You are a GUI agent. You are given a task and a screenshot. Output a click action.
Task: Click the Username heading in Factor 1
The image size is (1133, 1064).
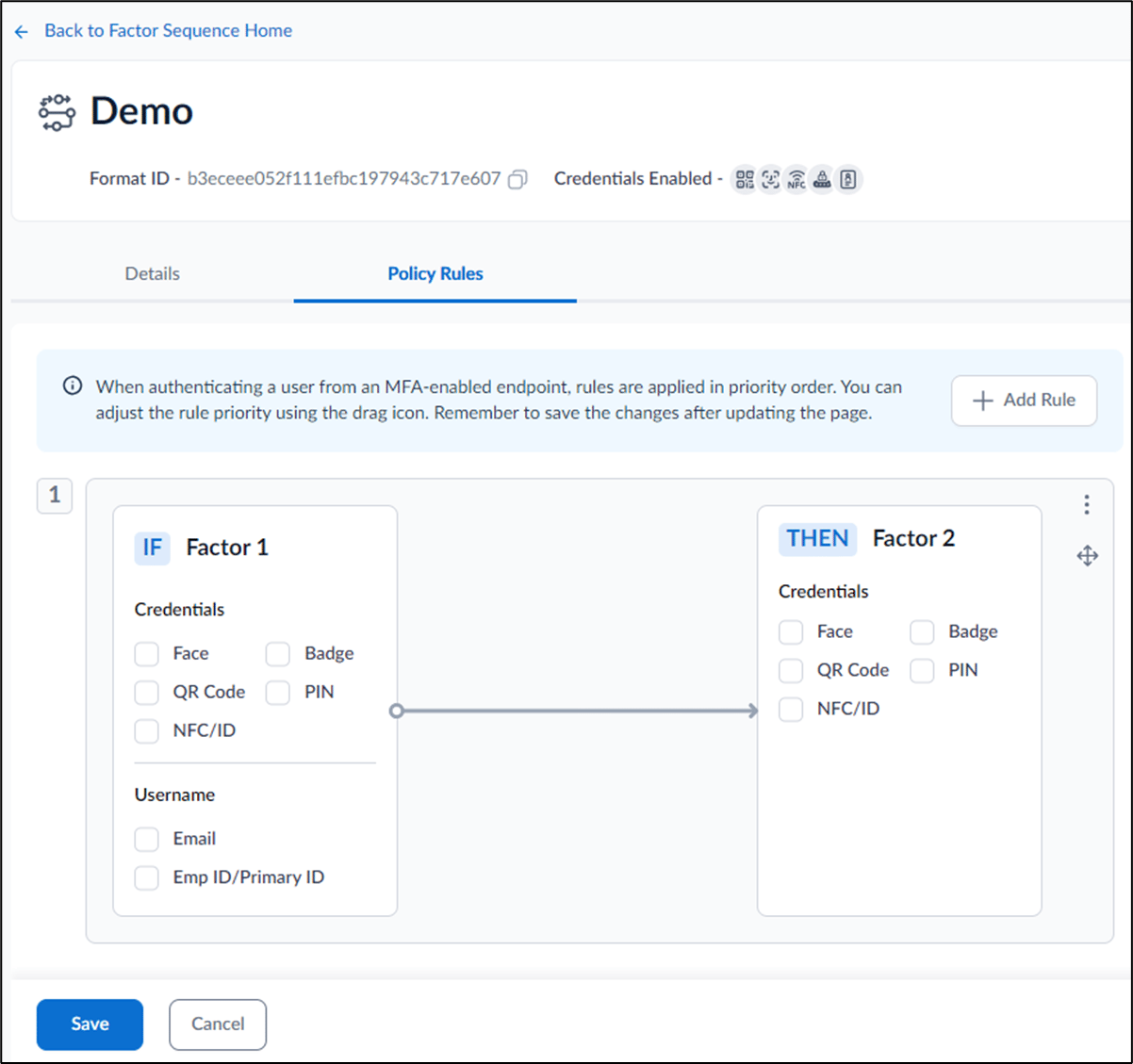click(174, 794)
